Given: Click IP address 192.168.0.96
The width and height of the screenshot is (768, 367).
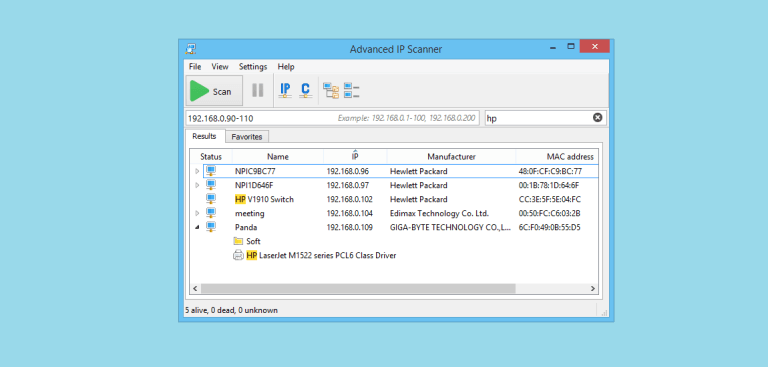Looking at the screenshot, I should pyautogui.click(x=348, y=171).
